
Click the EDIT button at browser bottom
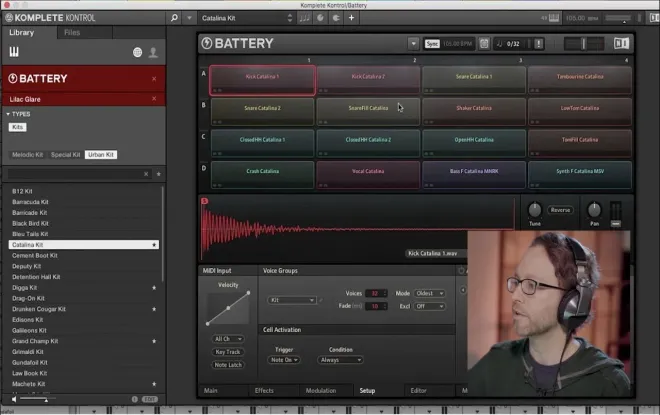[150, 399]
